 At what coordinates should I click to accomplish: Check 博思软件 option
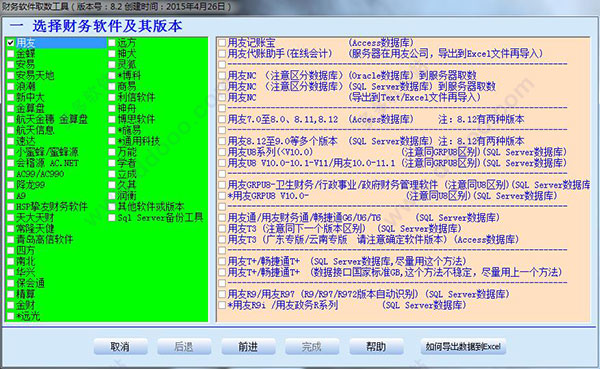(112, 119)
